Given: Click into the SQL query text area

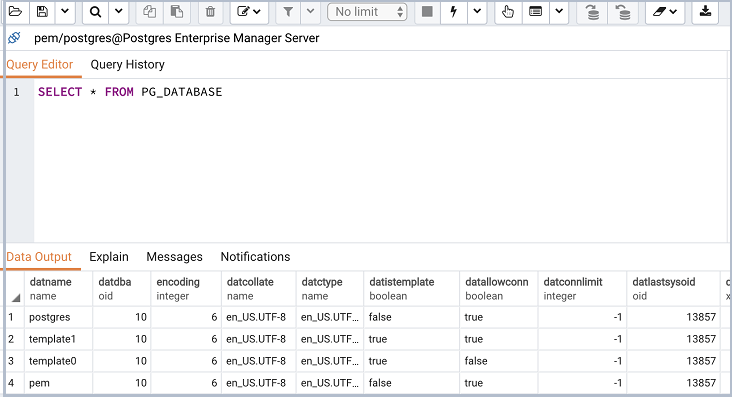Looking at the screenshot, I should point(380,160).
